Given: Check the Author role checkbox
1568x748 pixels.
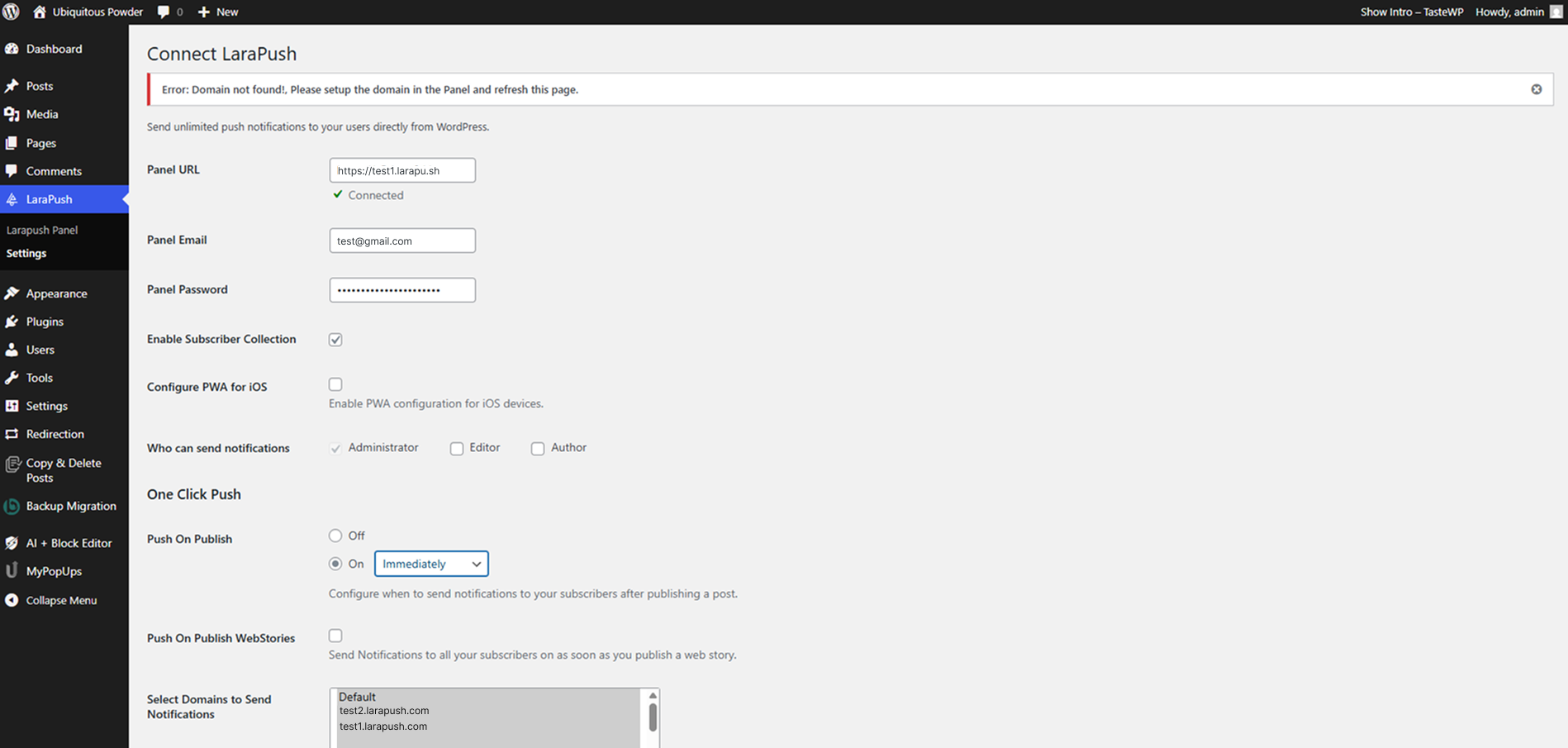Looking at the screenshot, I should (538, 449).
